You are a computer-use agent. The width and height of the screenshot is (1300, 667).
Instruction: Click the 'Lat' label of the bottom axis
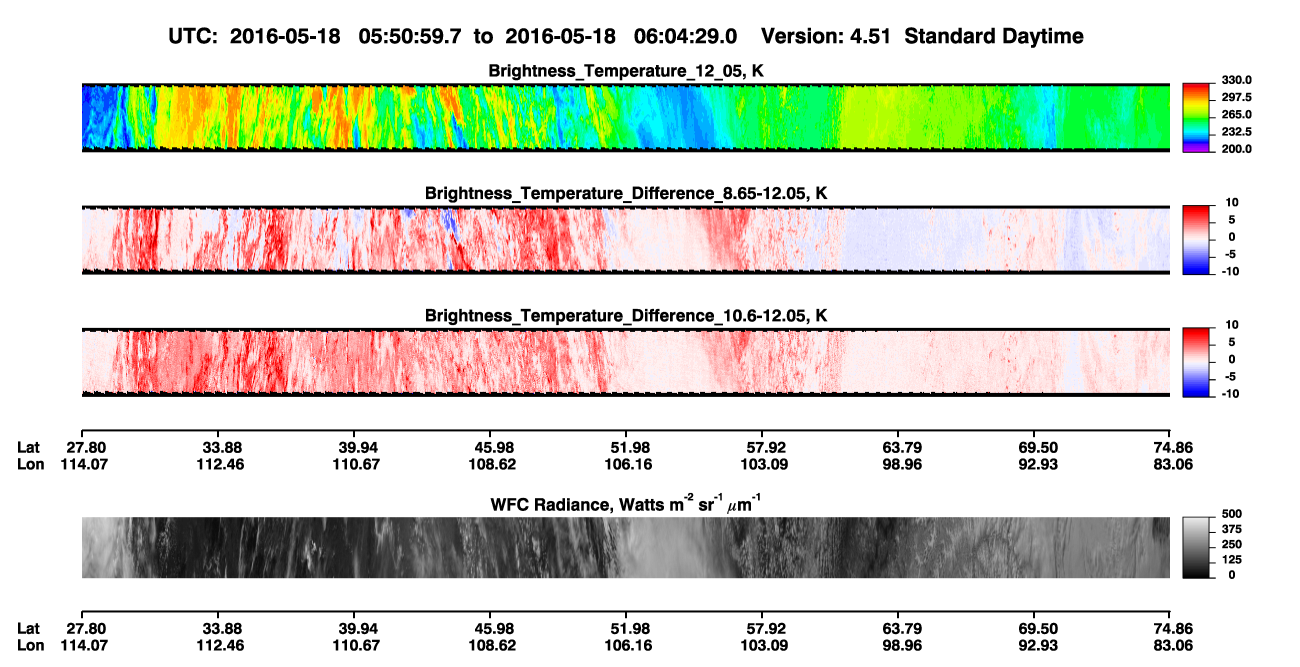29,629
